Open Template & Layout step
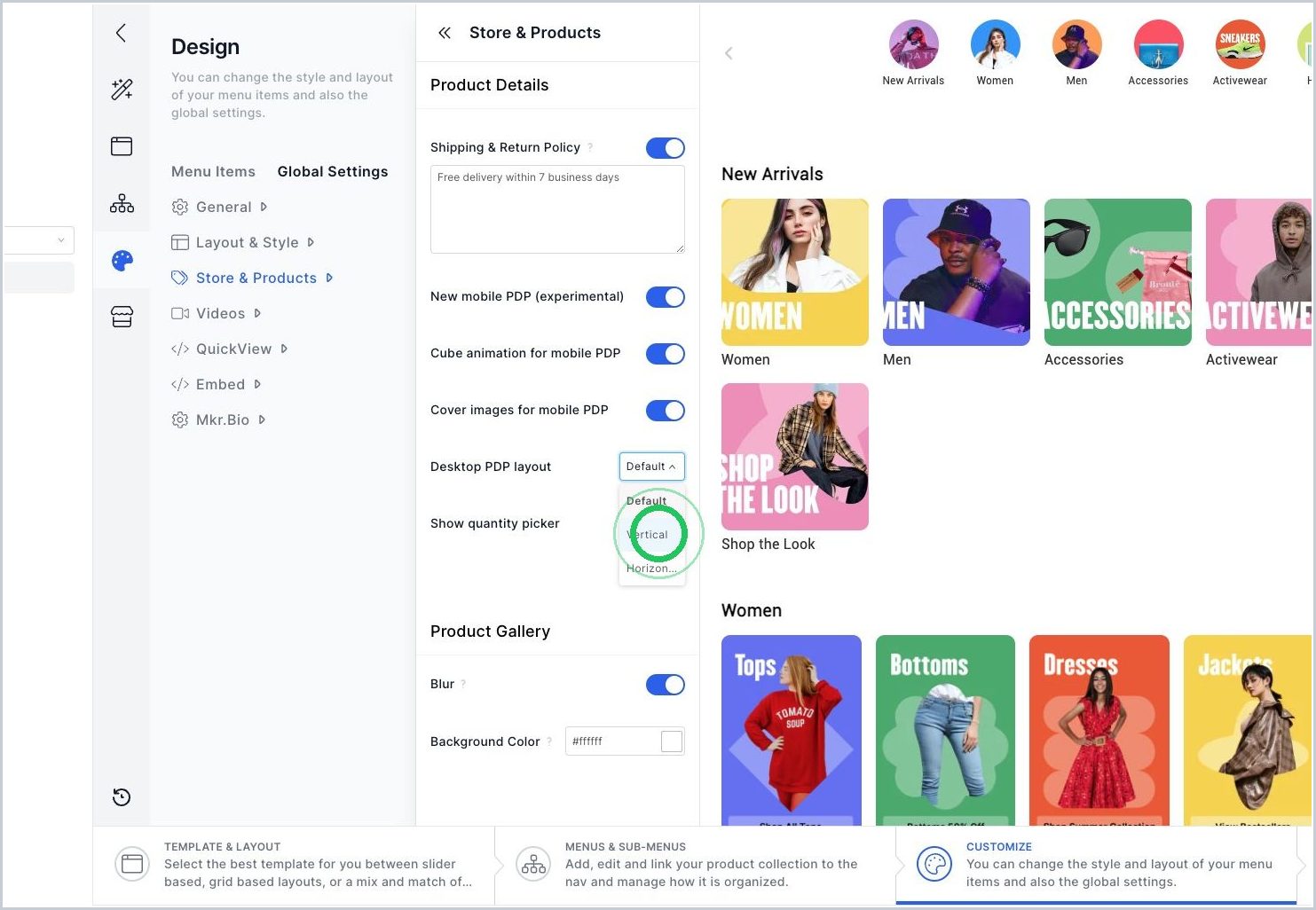Screen dimensions: 1316x910 294,864
